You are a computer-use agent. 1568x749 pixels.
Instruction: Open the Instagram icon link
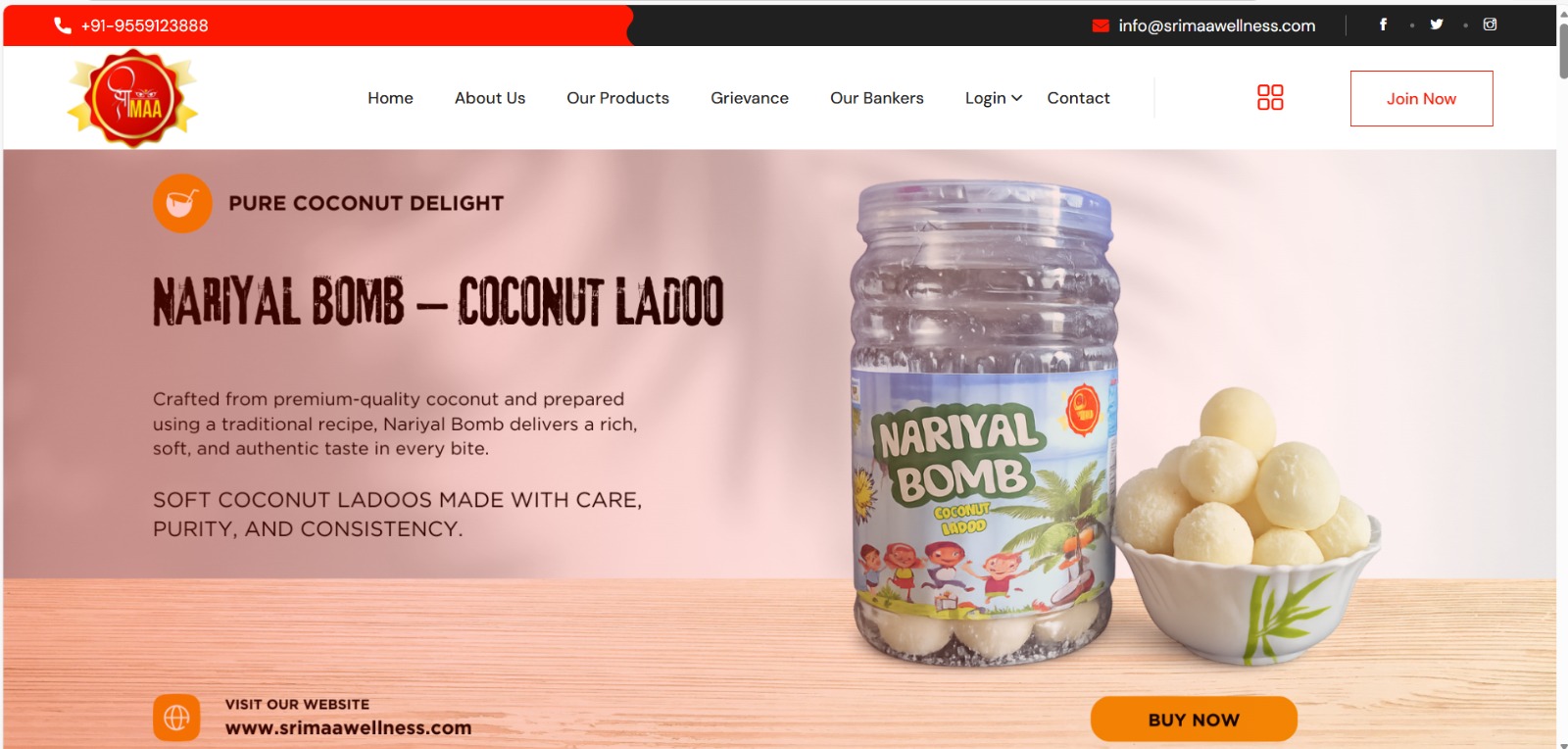click(x=1490, y=25)
